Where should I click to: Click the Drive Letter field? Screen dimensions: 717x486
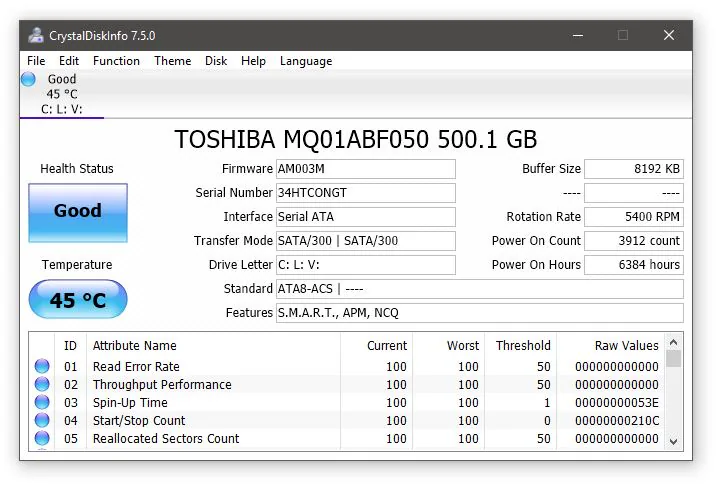(x=366, y=265)
